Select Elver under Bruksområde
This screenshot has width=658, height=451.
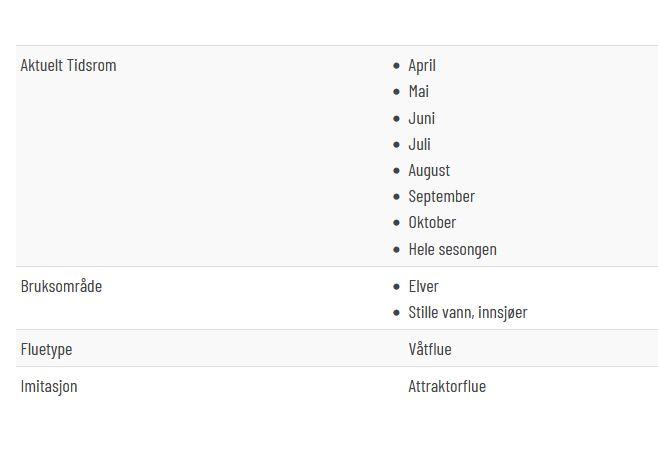tap(423, 287)
